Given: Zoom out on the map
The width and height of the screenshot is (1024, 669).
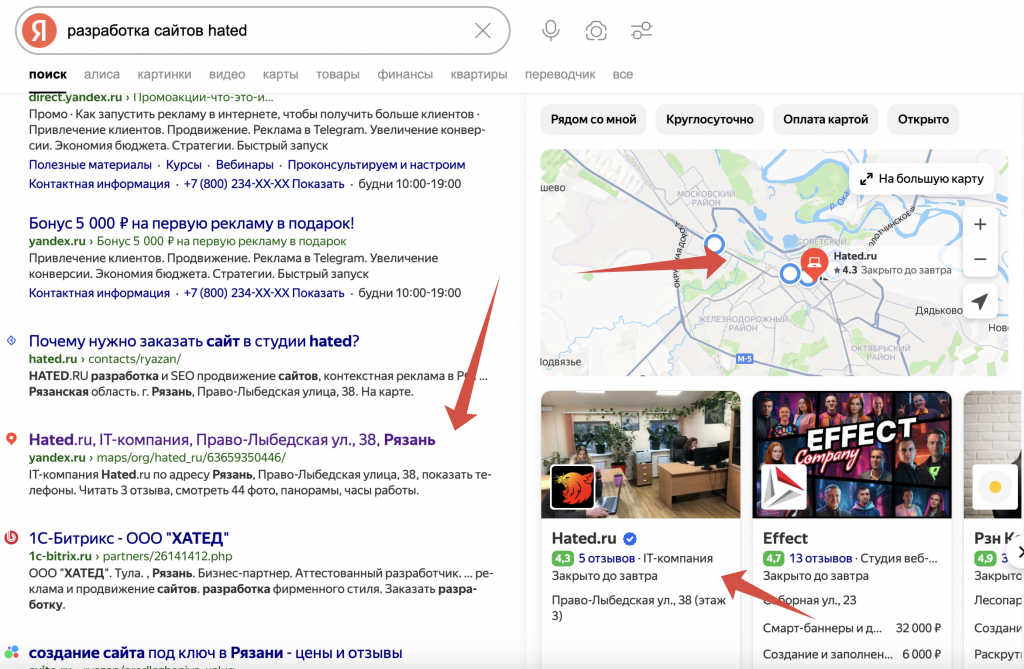Looking at the screenshot, I should click(x=980, y=258).
